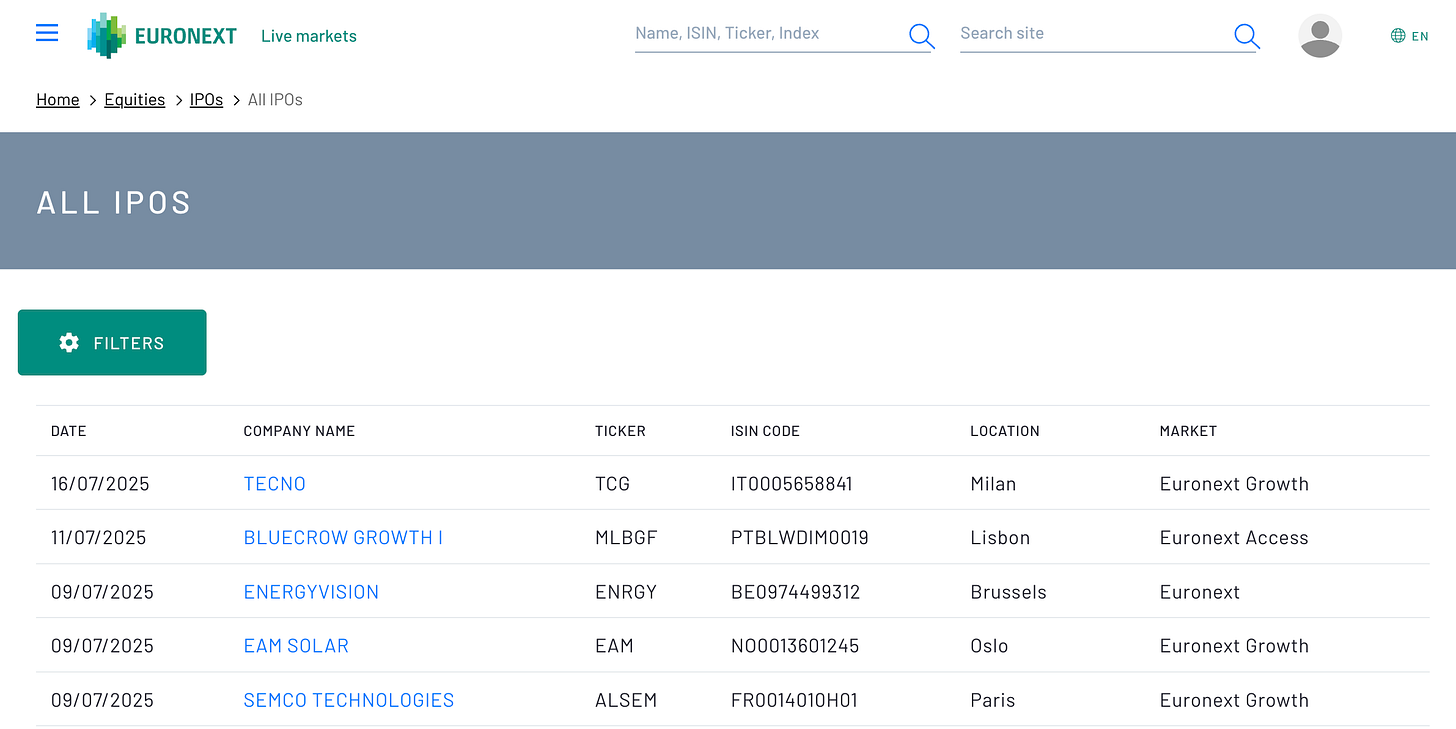
Task: Click ISIN code BE0974499312
Action: pyautogui.click(x=795, y=592)
